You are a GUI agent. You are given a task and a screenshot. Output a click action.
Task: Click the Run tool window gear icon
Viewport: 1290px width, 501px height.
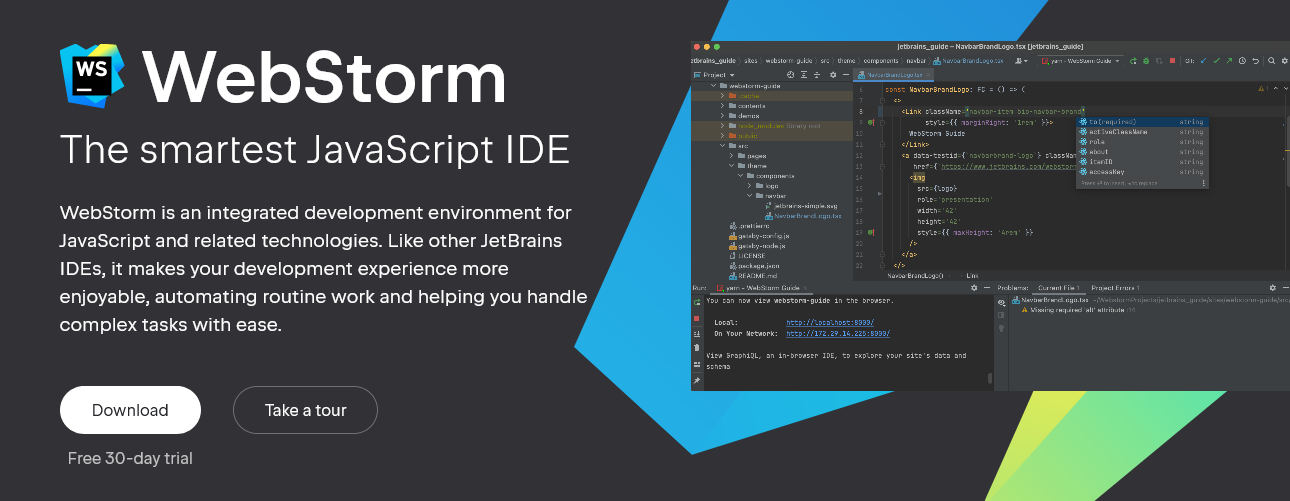click(x=974, y=288)
